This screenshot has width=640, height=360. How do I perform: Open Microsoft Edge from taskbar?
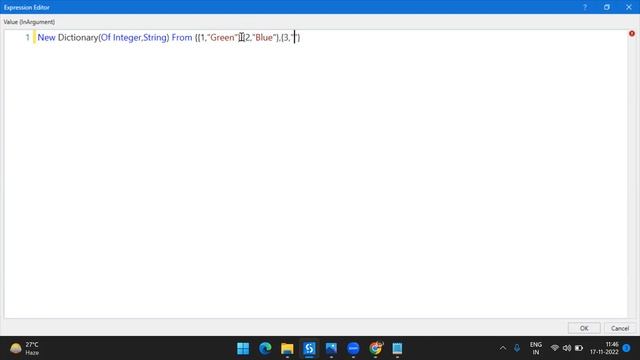[265, 349]
